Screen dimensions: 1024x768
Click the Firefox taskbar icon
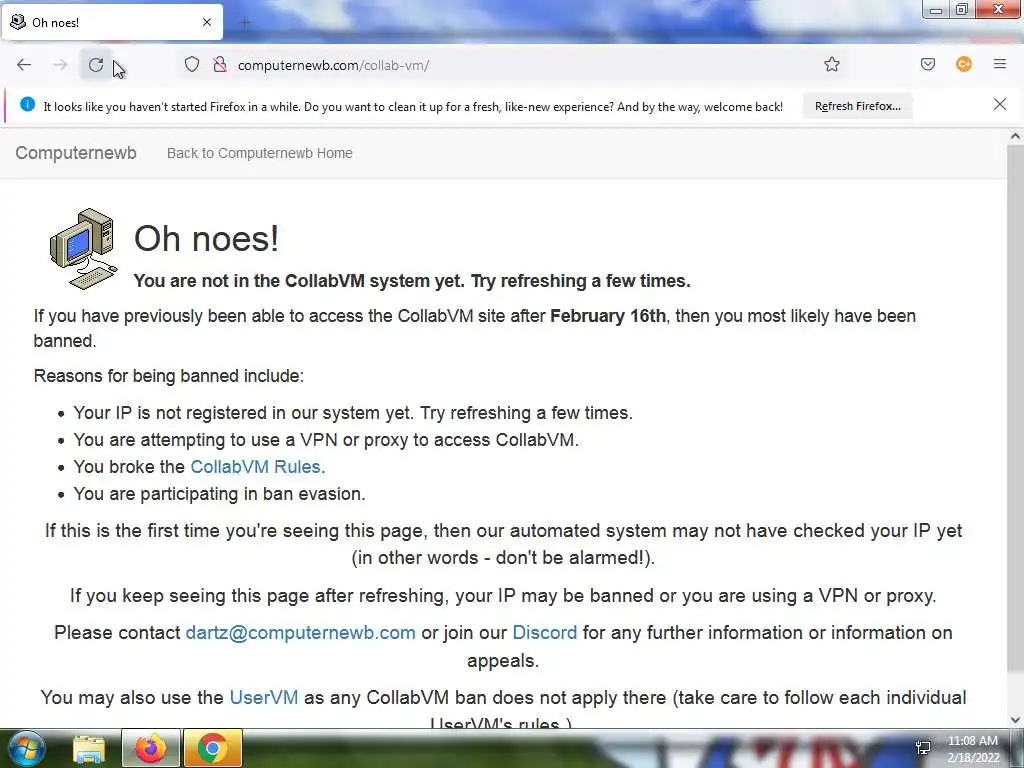(x=150, y=748)
